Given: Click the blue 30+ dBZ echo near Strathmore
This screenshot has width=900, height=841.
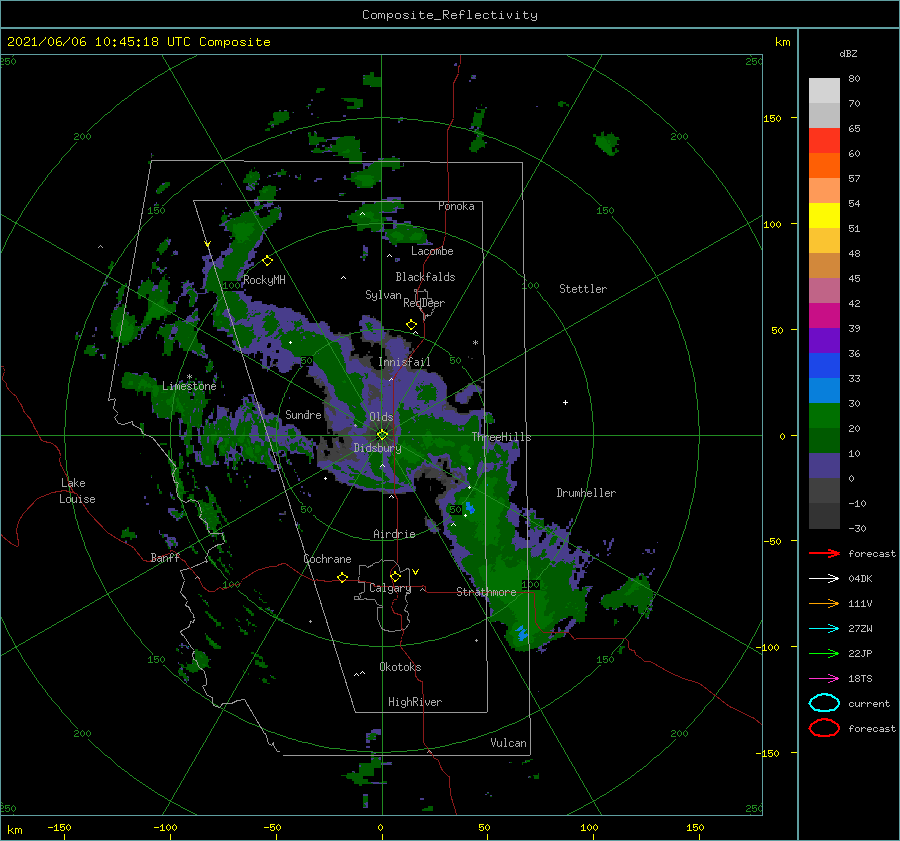Looking at the screenshot, I should coord(521,633).
